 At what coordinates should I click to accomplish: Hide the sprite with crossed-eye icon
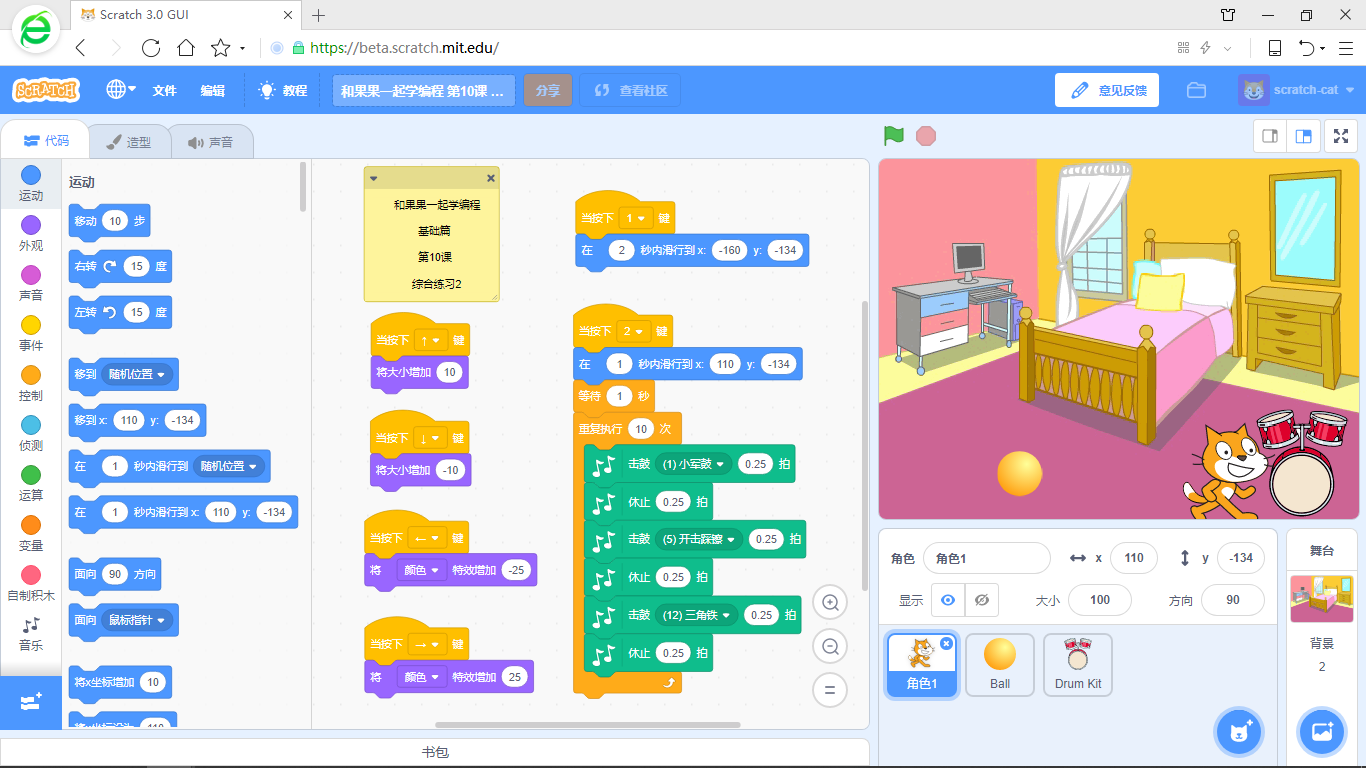click(x=982, y=600)
